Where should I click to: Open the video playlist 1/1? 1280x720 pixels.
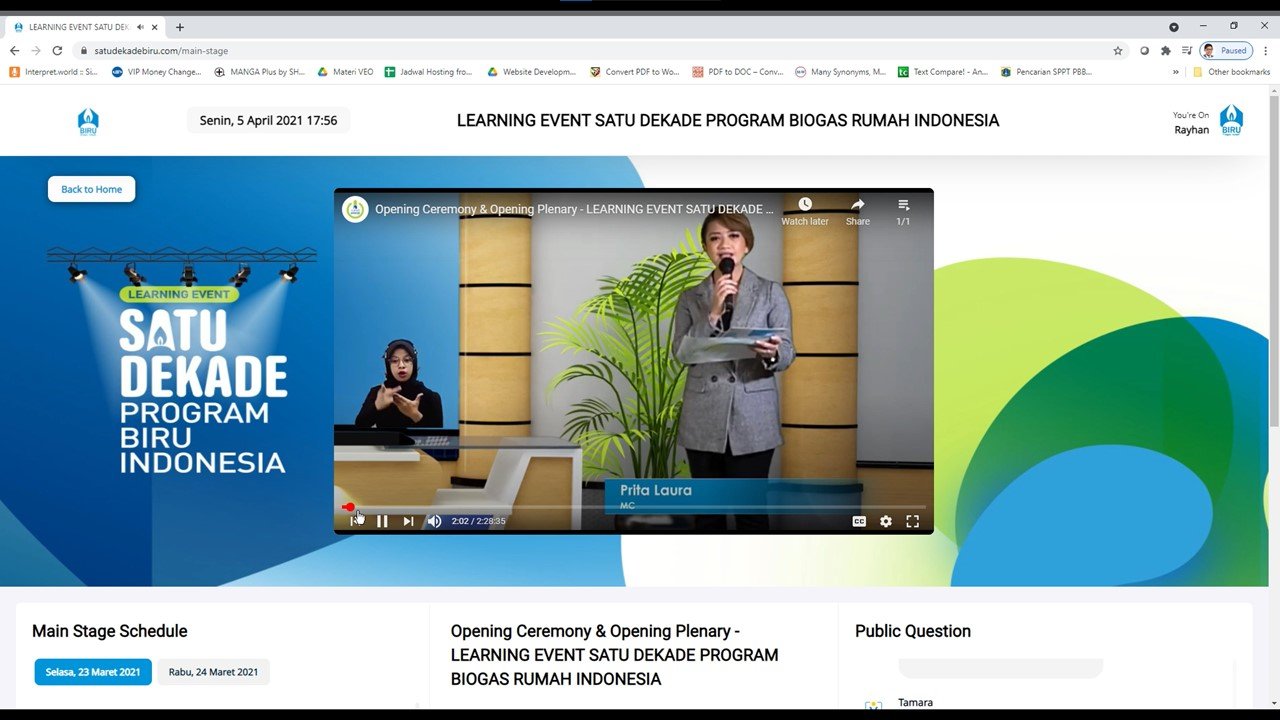click(x=903, y=210)
